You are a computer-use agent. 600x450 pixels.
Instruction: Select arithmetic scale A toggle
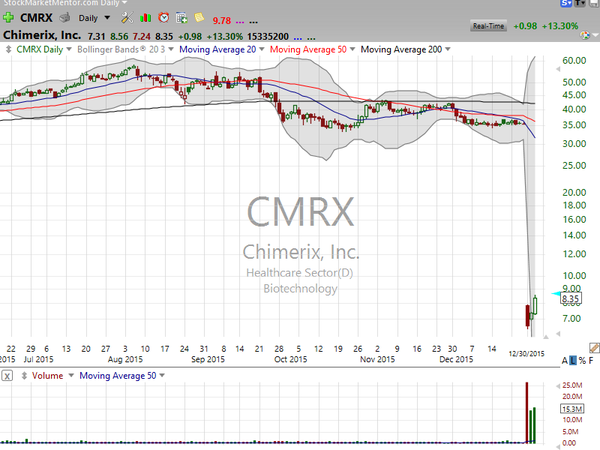pos(565,360)
